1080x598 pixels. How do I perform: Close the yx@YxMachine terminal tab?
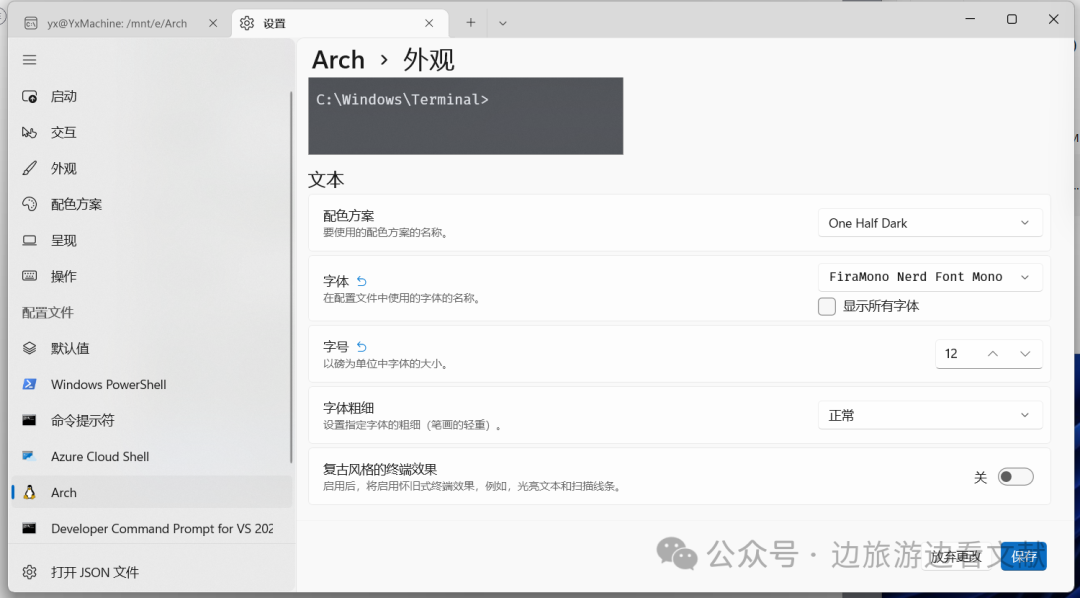pyautogui.click(x=213, y=23)
